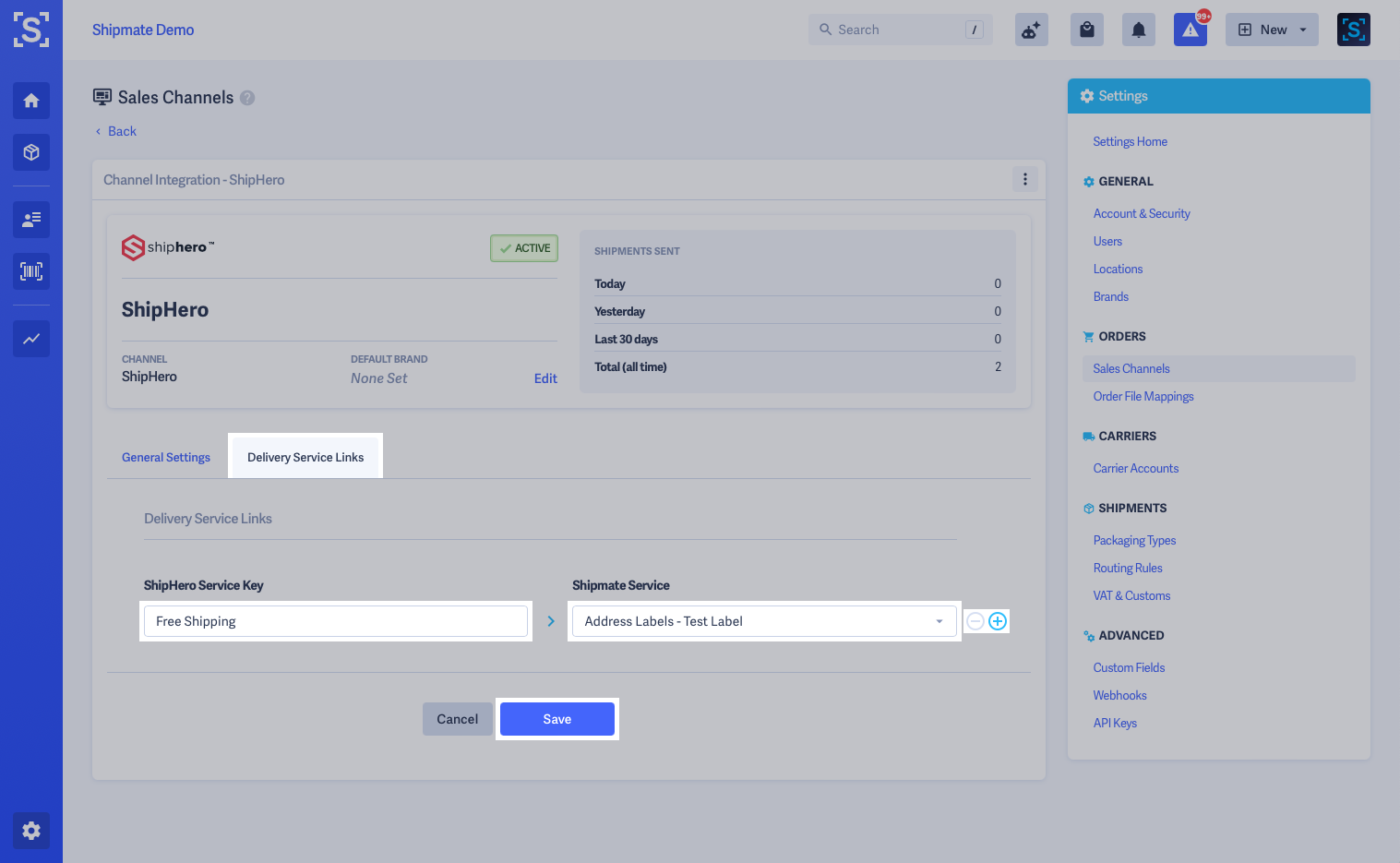
Task: Open Packaging Types
Action: click(x=1134, y=540)
